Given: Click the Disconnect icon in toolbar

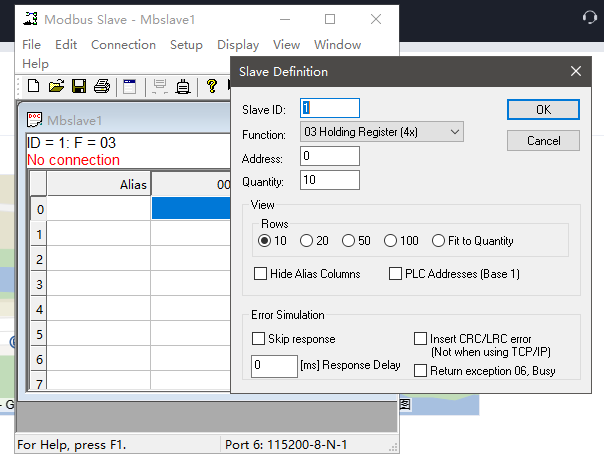Looking at the screenshot, I should tap(183, 87).
